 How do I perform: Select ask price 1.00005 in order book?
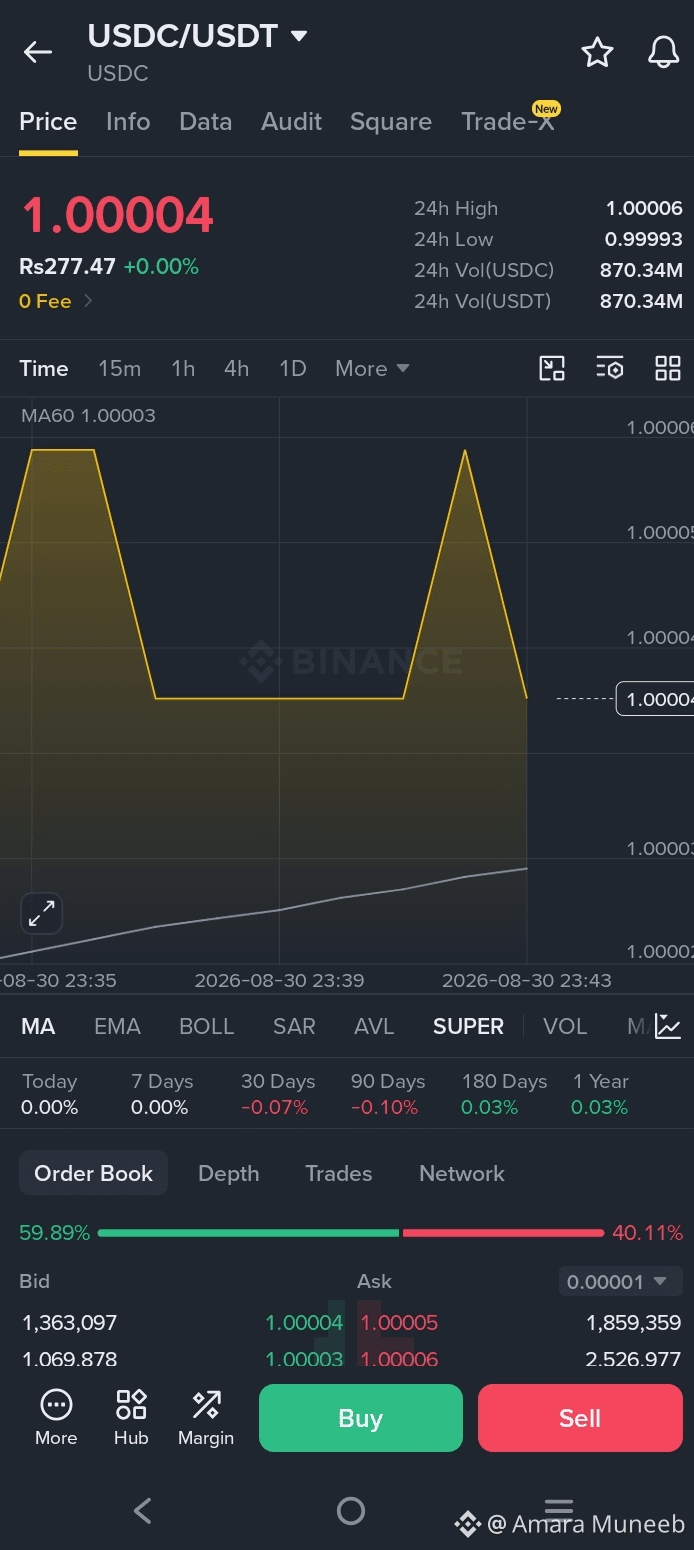pos(399,1322)
